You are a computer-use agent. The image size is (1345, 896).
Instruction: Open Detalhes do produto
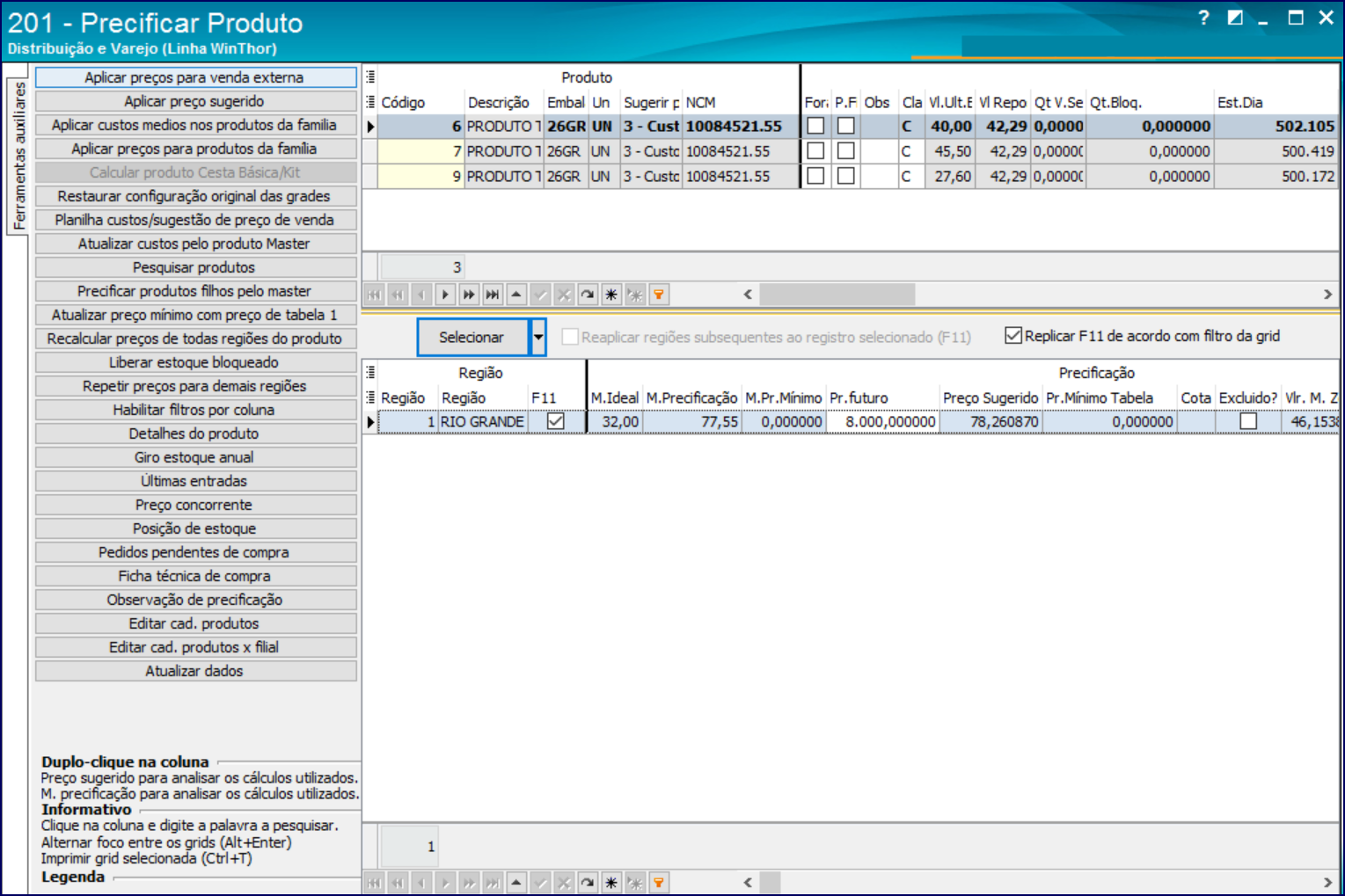[x=195, y=433]
